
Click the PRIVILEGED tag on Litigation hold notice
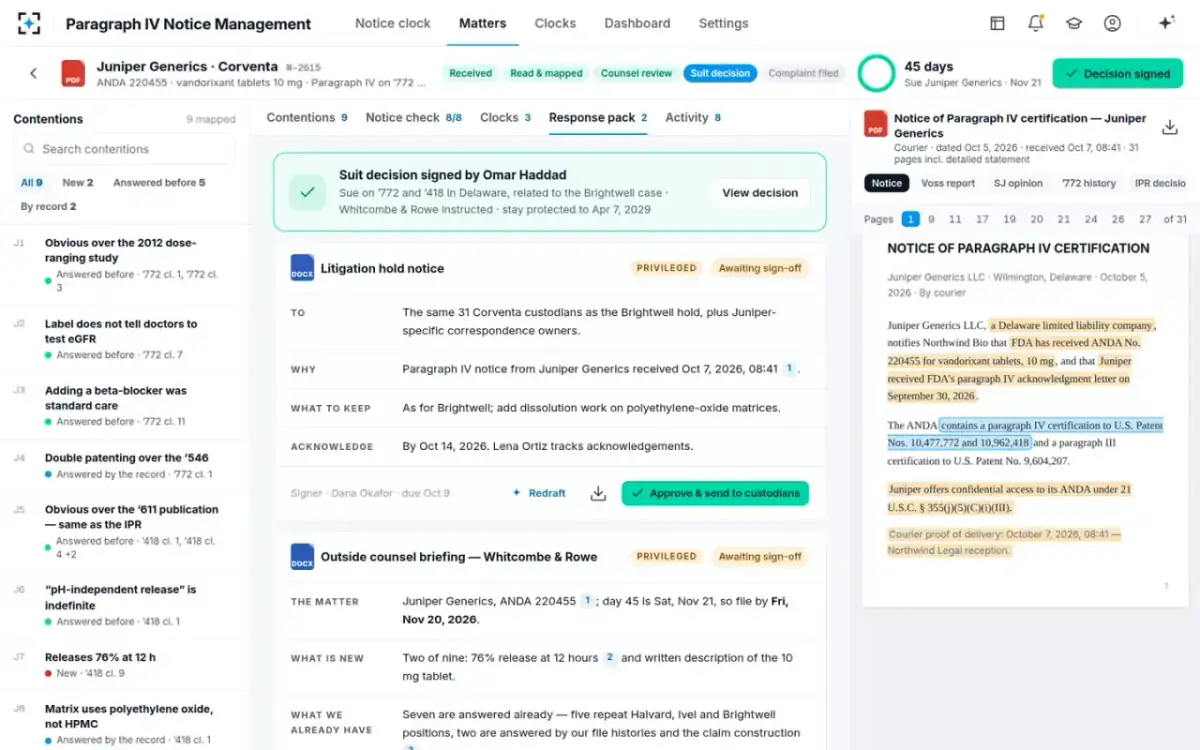pyautogui.click(x=666, y=268)
